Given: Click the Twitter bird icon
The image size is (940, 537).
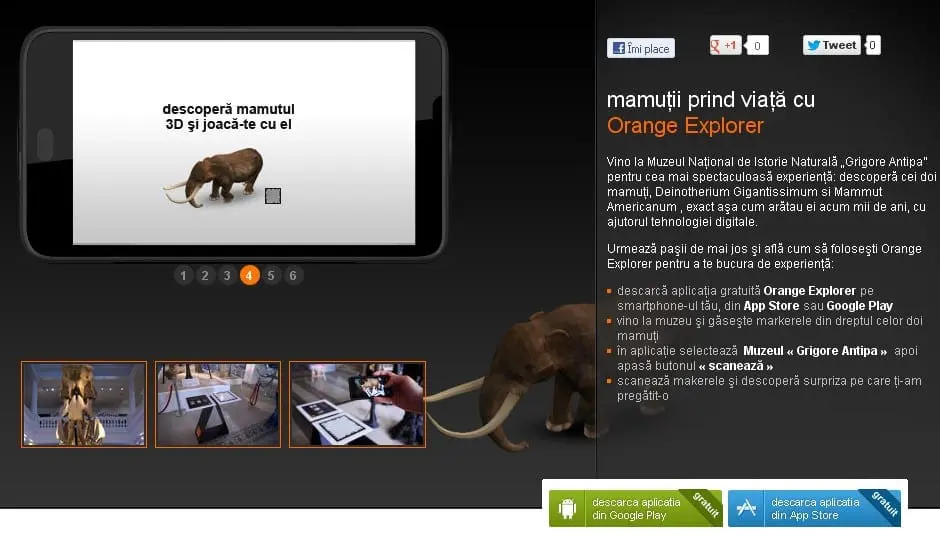Looking at the screenshot, I should point(813,45).
